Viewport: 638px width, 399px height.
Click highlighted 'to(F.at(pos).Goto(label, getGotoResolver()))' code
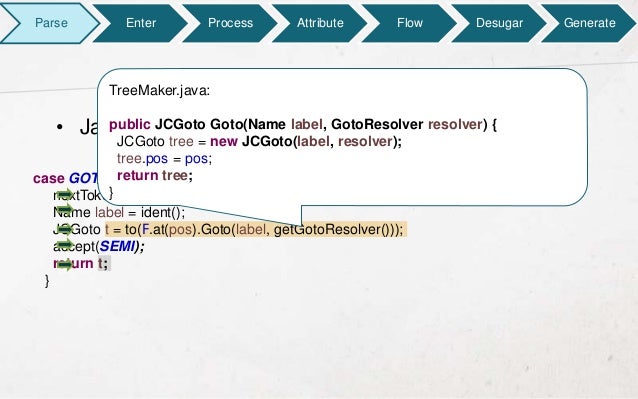264,230
